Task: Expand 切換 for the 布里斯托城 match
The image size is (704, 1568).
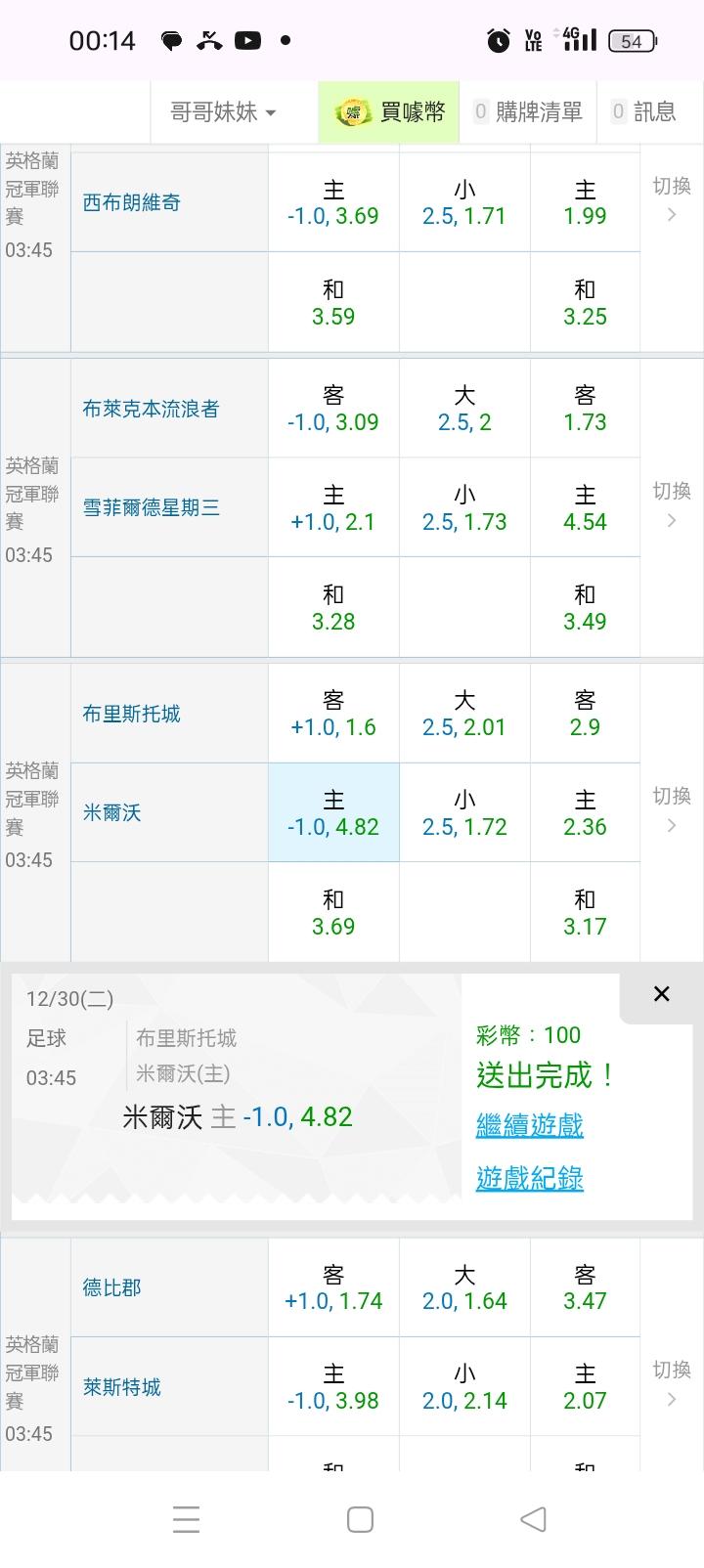Action: click(672, 810)
